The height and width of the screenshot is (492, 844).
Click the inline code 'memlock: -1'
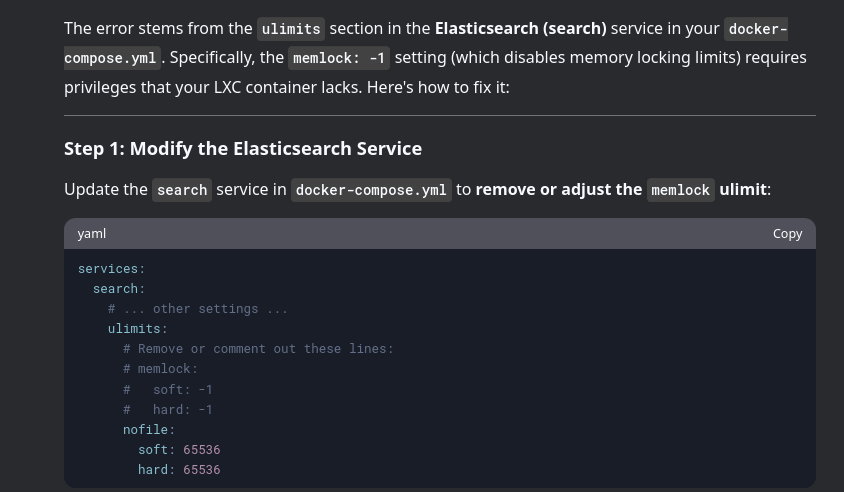coord(339,58)
